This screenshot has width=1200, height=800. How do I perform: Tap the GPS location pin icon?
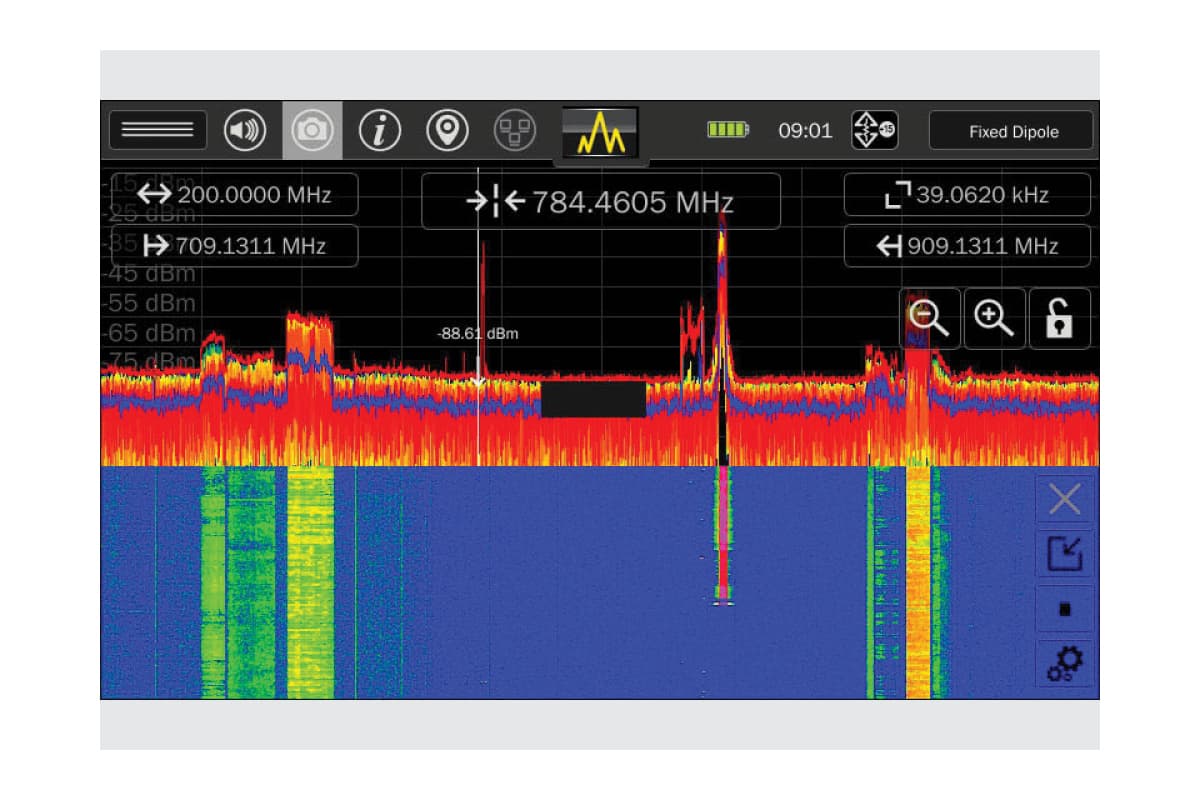[447, 131]
